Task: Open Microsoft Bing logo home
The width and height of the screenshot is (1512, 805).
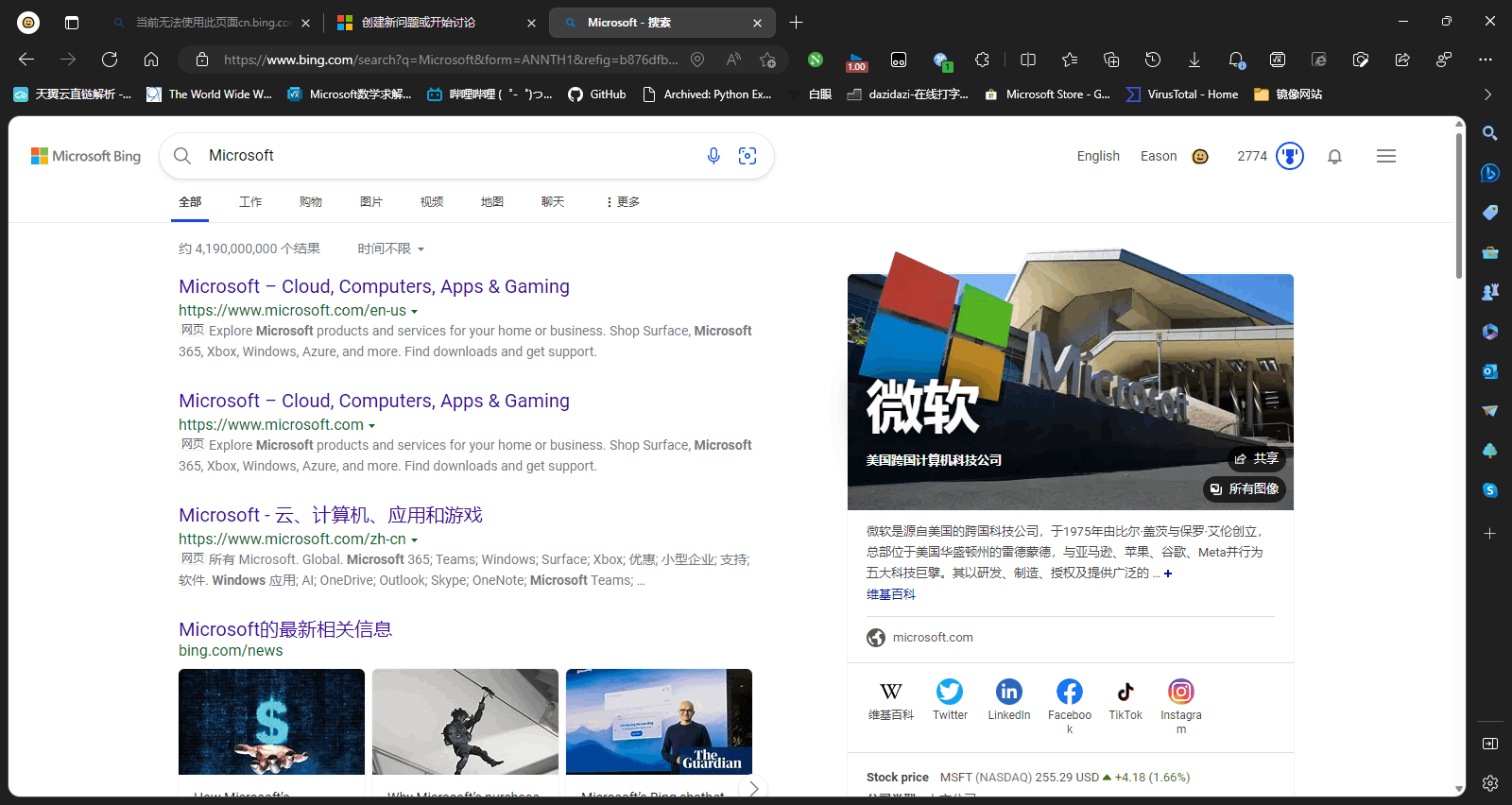Action: (x=86, y=156)
